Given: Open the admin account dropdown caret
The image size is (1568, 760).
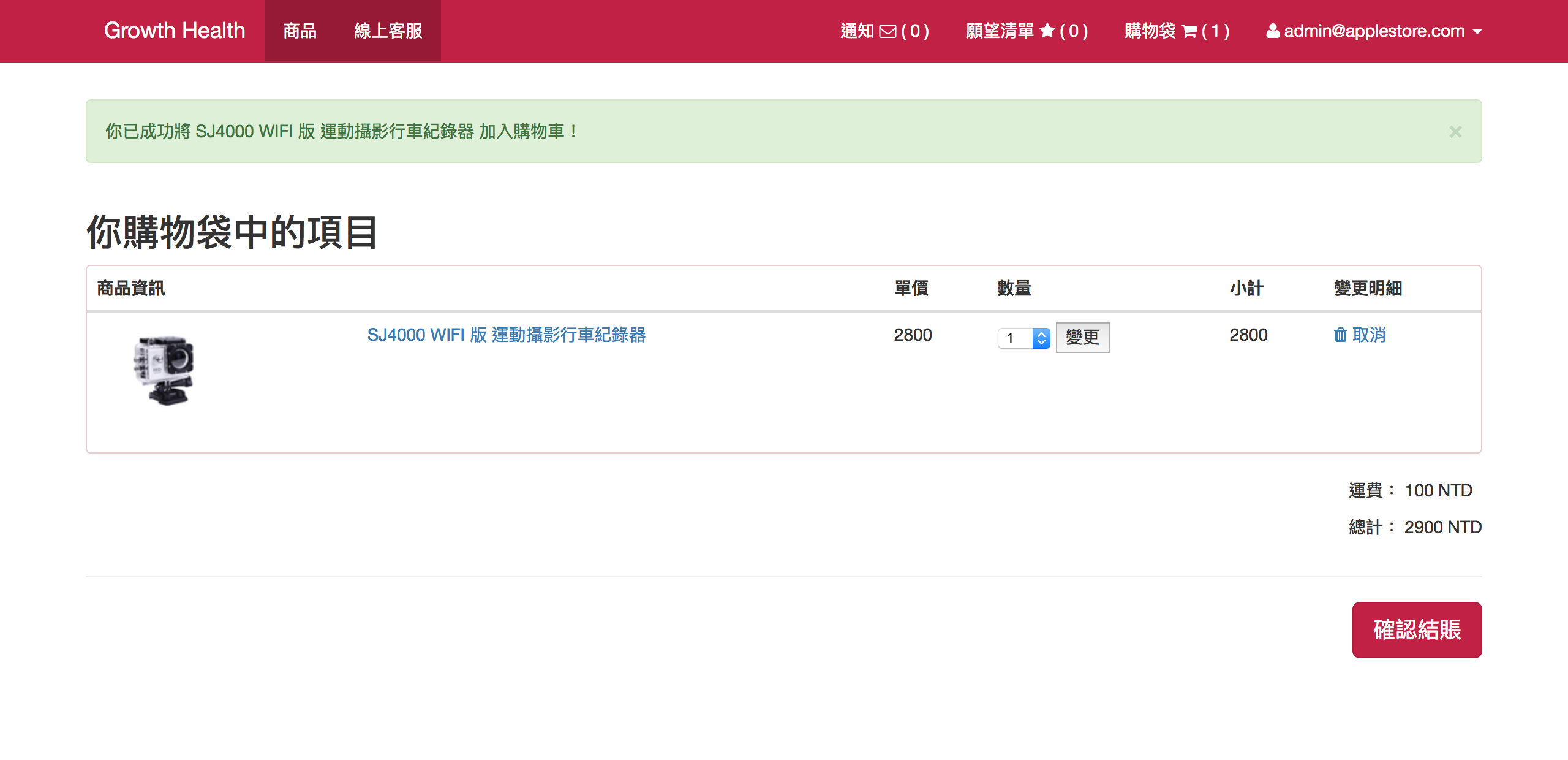Looking at the screenshot, I should [1477, 31].
